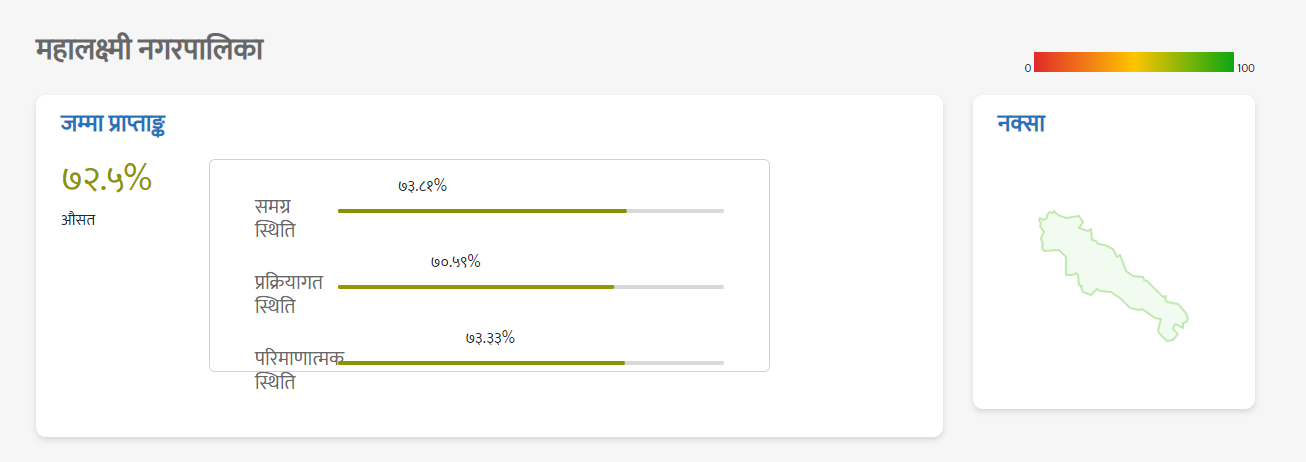Click the प्रक्रियागत स्थिति progress bar
Viewport: 1306px width, 462px height.
[x=531, y=287]
